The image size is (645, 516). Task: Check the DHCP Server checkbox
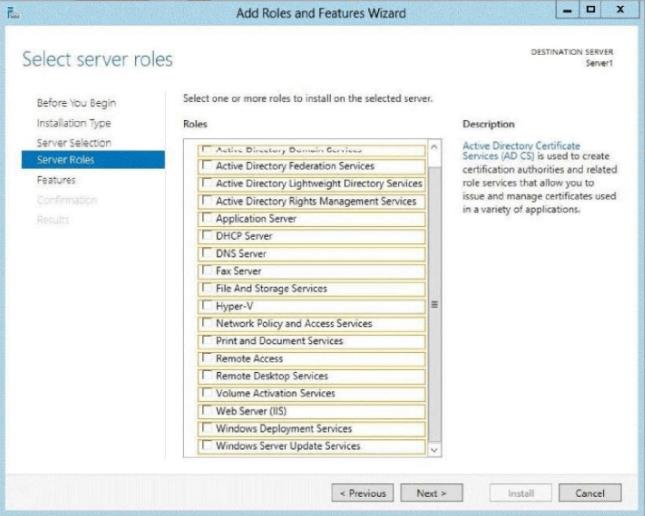208,235
